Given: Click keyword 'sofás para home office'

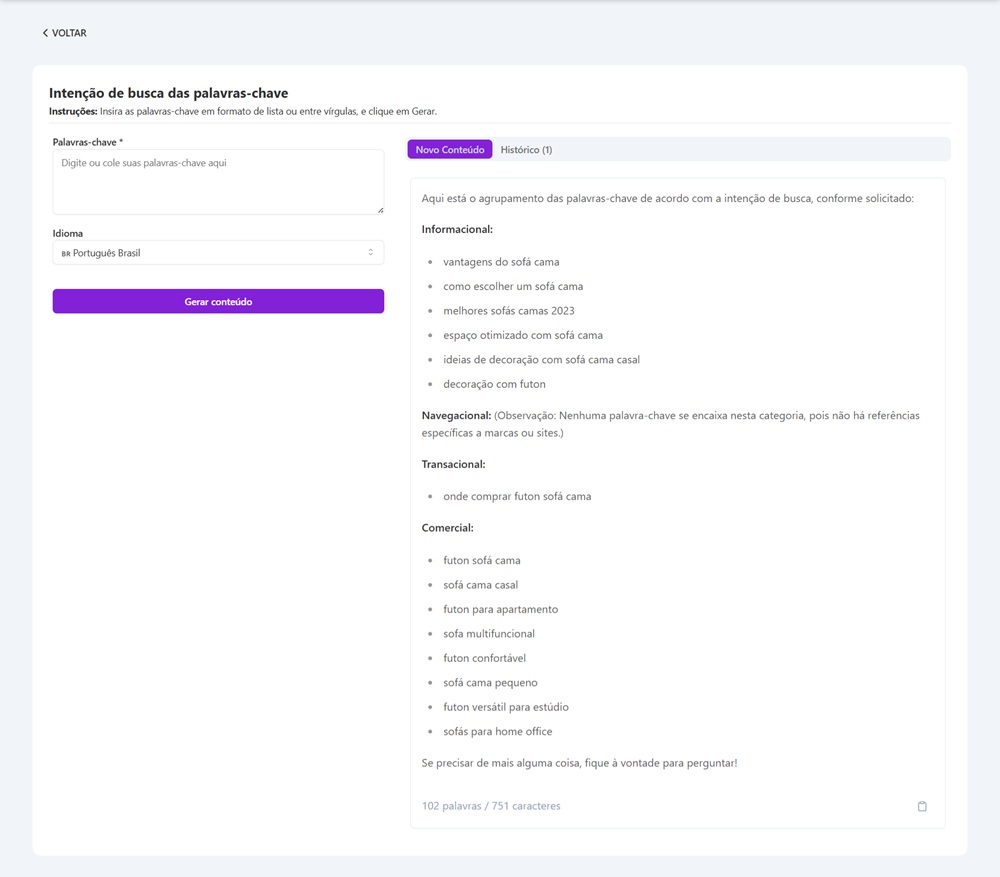Looking at the screenshot, I should pos(497,732).
